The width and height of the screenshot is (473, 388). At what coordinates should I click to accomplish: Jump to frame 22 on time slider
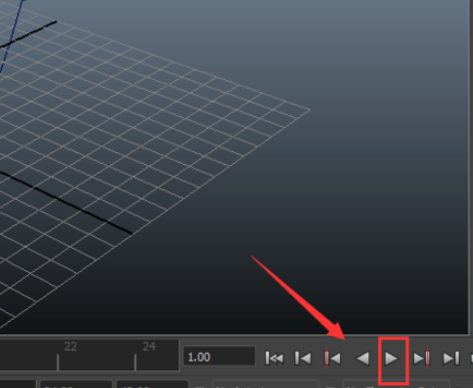58,362
